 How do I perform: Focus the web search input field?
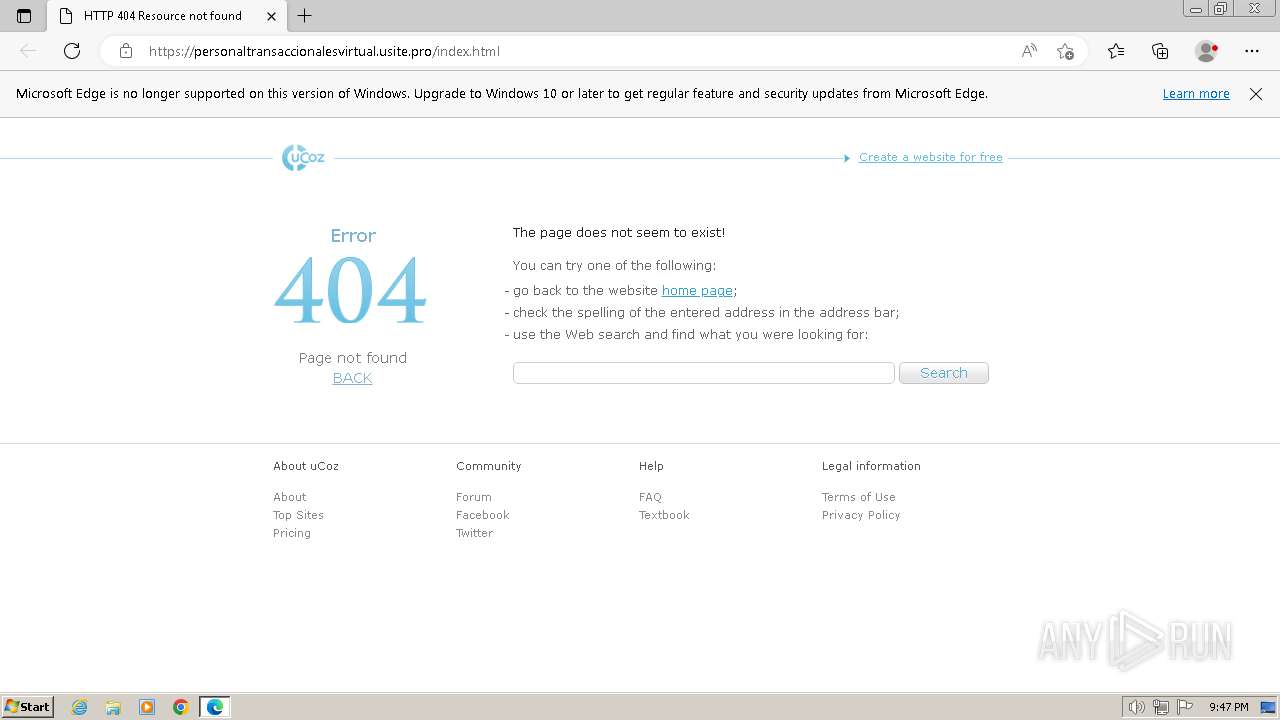coord(704,373)
